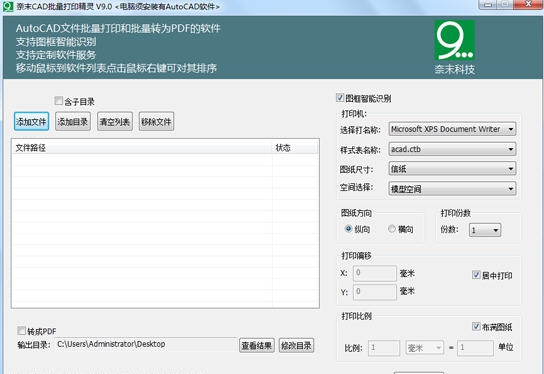Click the 输出目录 path field
Viewport: 544px width, 374px height.
point(146,344)
